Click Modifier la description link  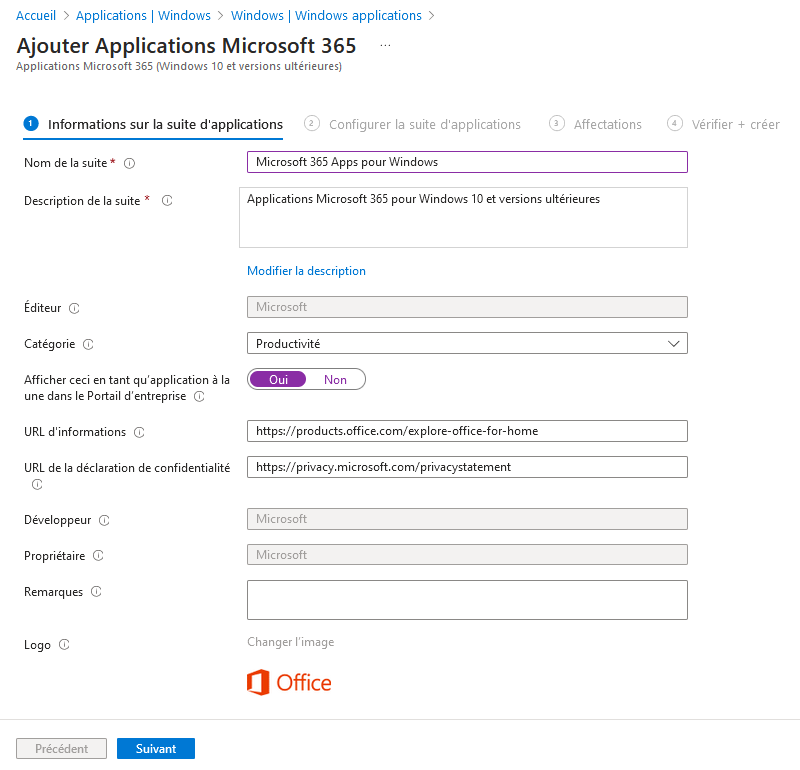click(306, 271)
